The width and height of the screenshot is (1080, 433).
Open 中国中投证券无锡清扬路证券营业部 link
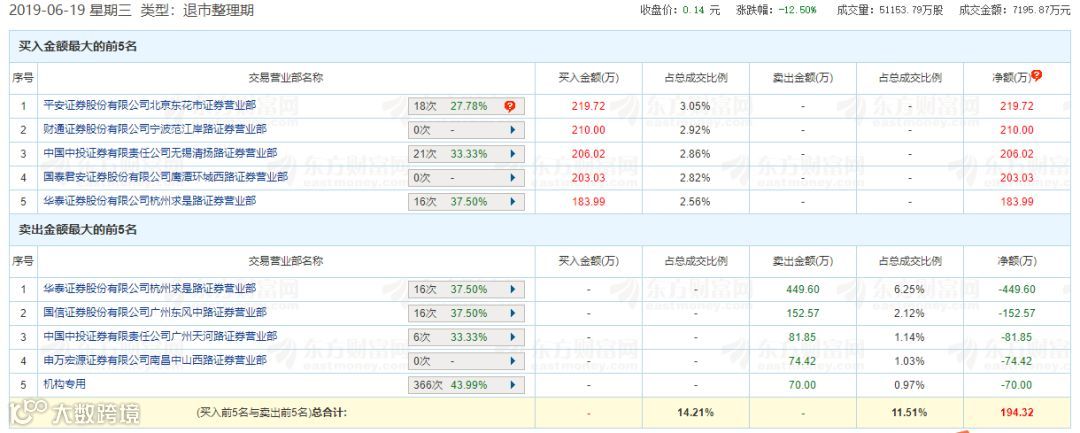(160, 153)
